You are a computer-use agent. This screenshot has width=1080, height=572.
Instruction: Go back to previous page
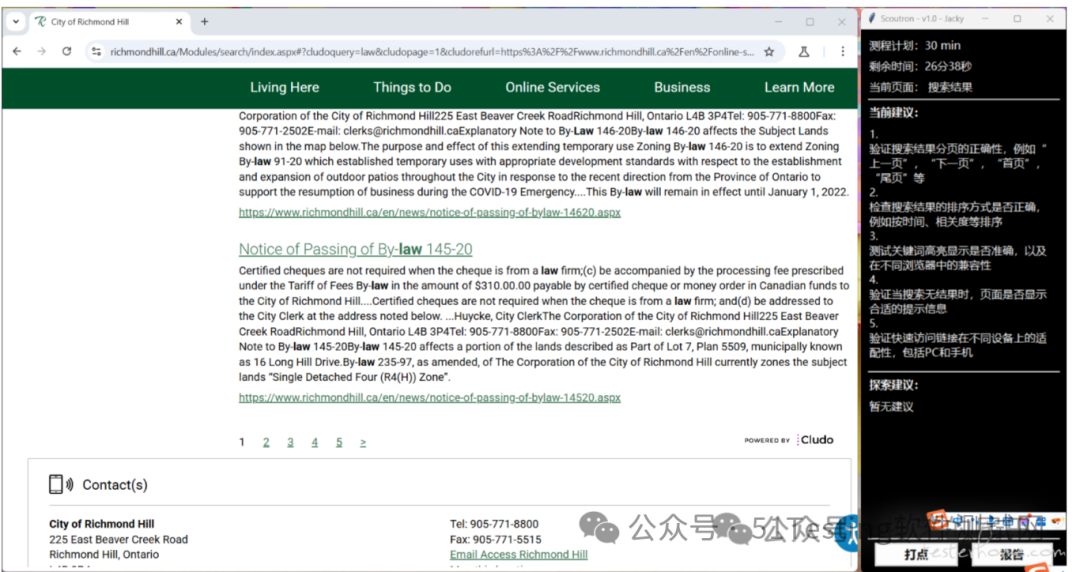click(17, 51)
